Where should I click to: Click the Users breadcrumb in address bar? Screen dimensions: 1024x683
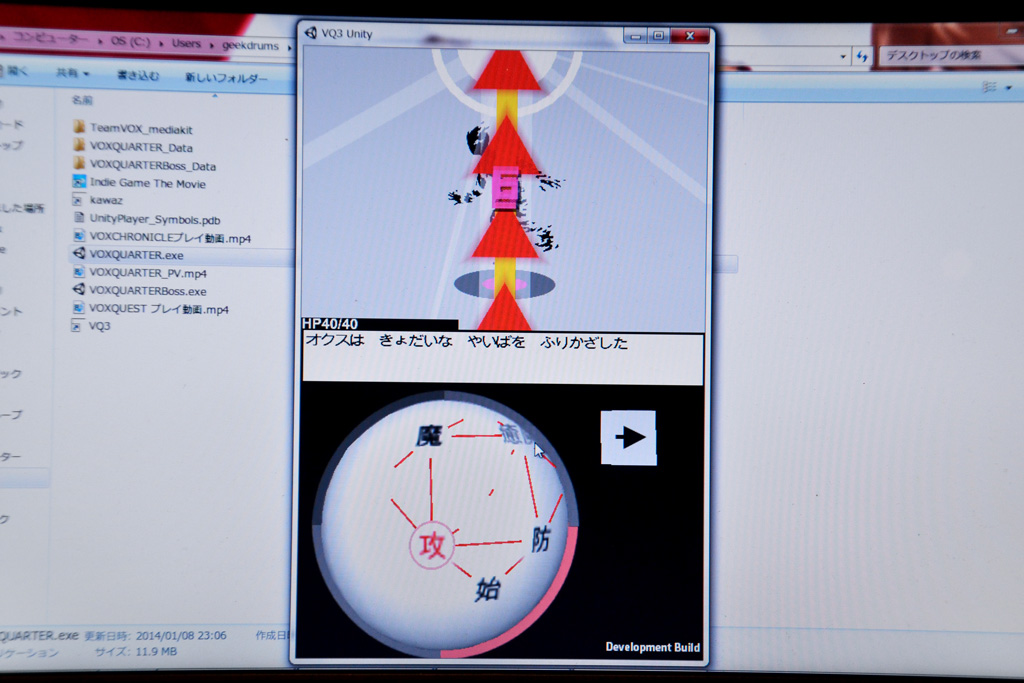186,43
